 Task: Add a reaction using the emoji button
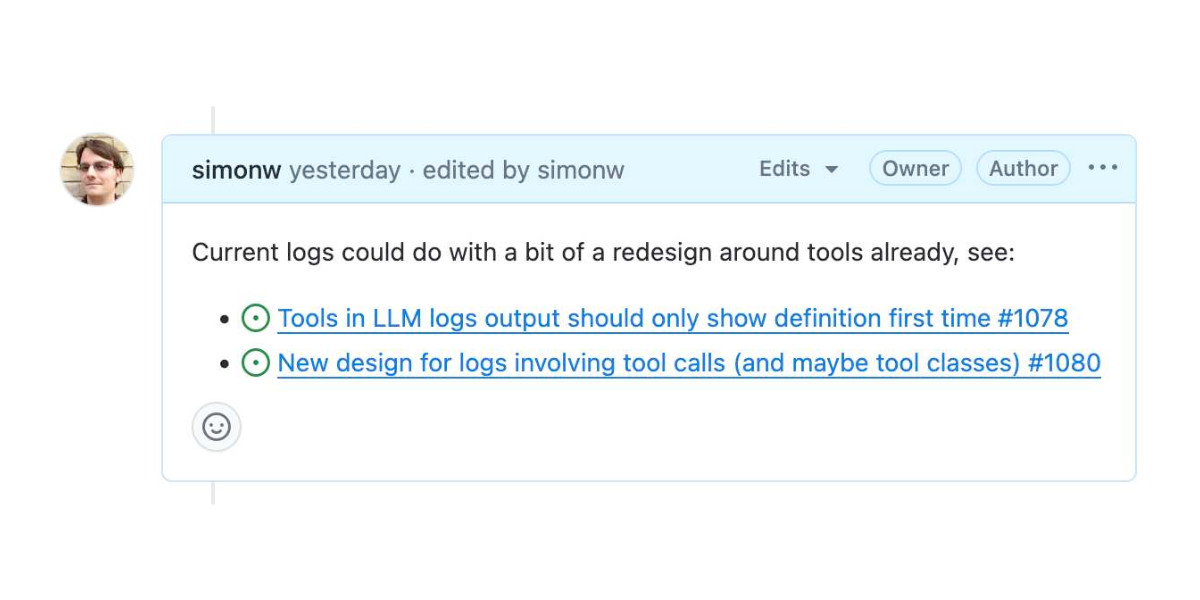216,426
